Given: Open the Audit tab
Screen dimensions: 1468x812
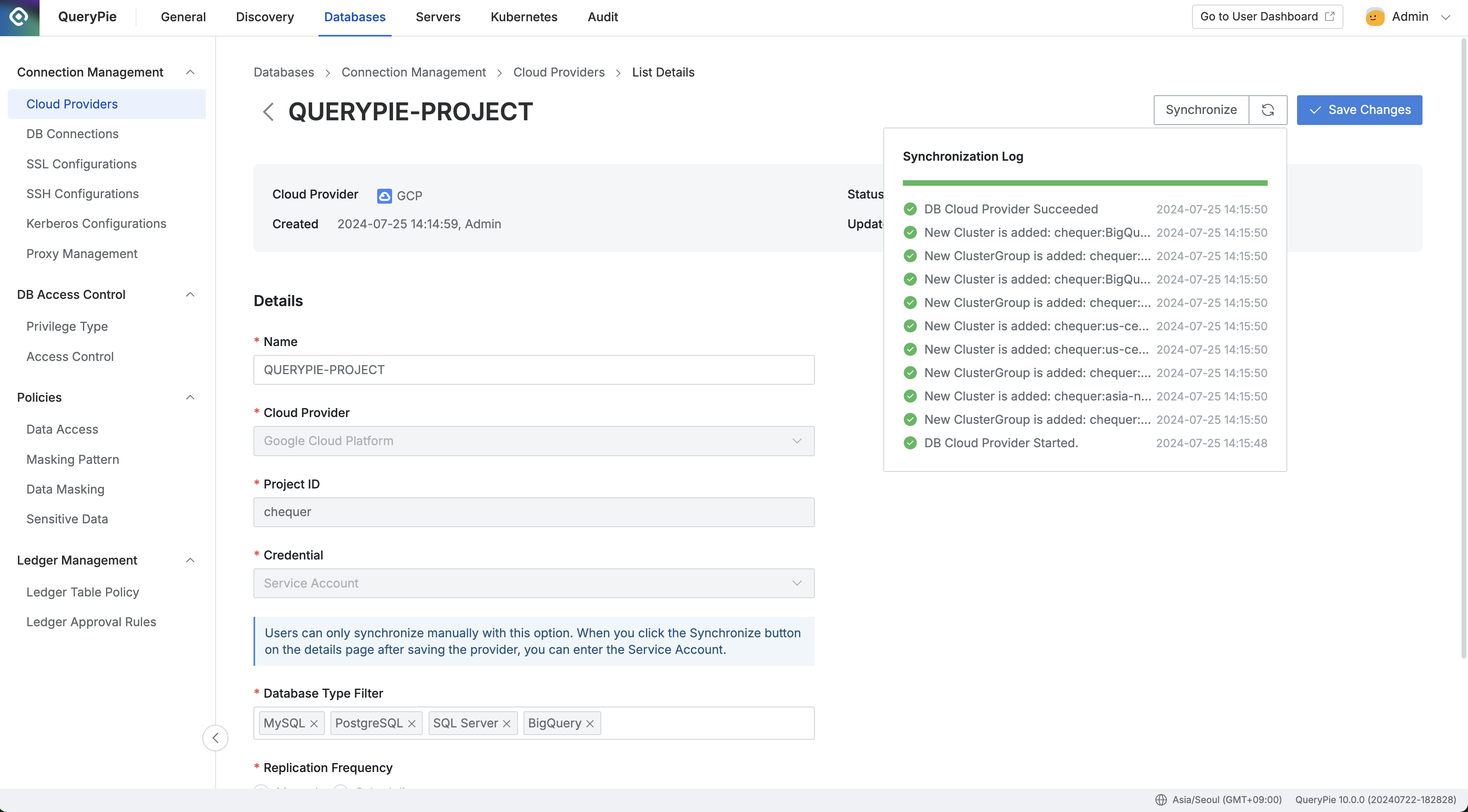Looking at the screenshot, I should [602, 17].
